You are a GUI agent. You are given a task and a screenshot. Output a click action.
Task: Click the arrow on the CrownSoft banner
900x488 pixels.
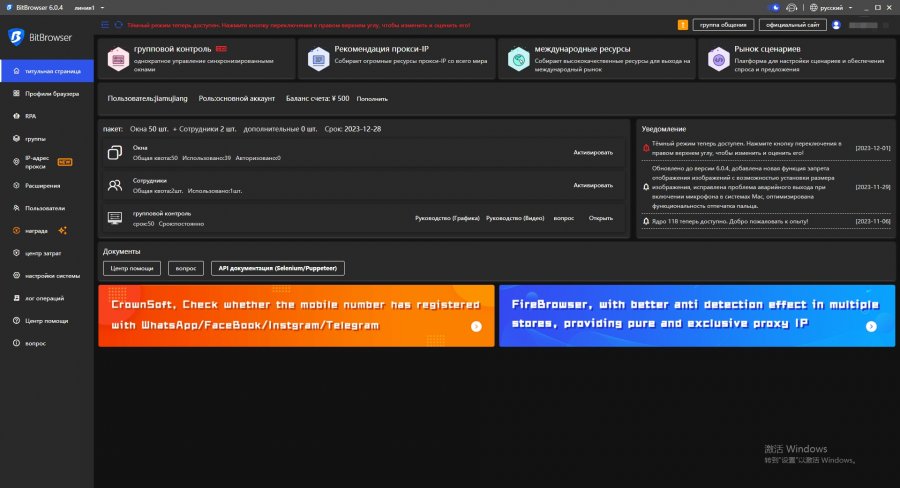(476, 326)
